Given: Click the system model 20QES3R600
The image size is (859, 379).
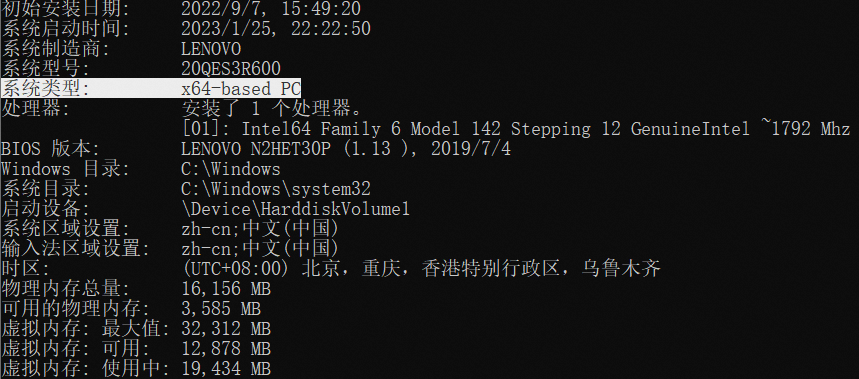Looking at the screenshot, I should 231,68.
